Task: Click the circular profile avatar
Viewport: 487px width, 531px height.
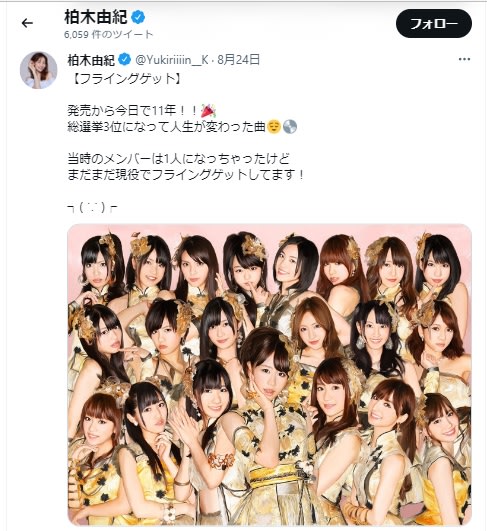Action: (x=39, y=70)
